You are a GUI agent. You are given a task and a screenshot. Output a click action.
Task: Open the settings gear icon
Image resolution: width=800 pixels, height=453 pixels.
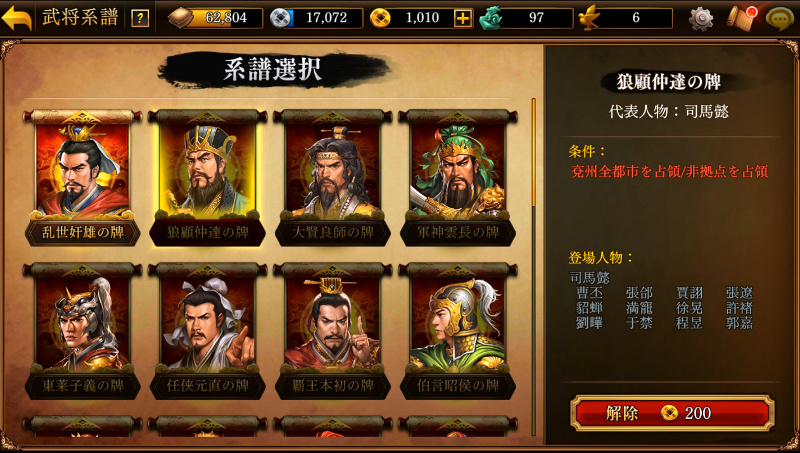click(x=701, y=19)
